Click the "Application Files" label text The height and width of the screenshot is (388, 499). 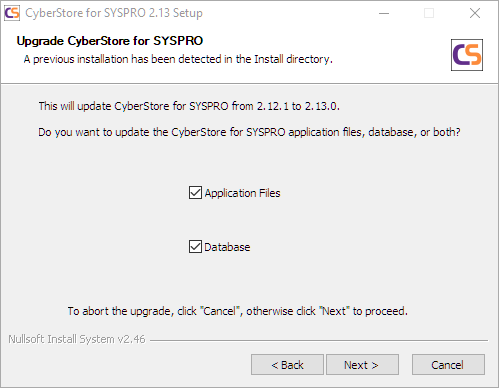coord(242,193)
